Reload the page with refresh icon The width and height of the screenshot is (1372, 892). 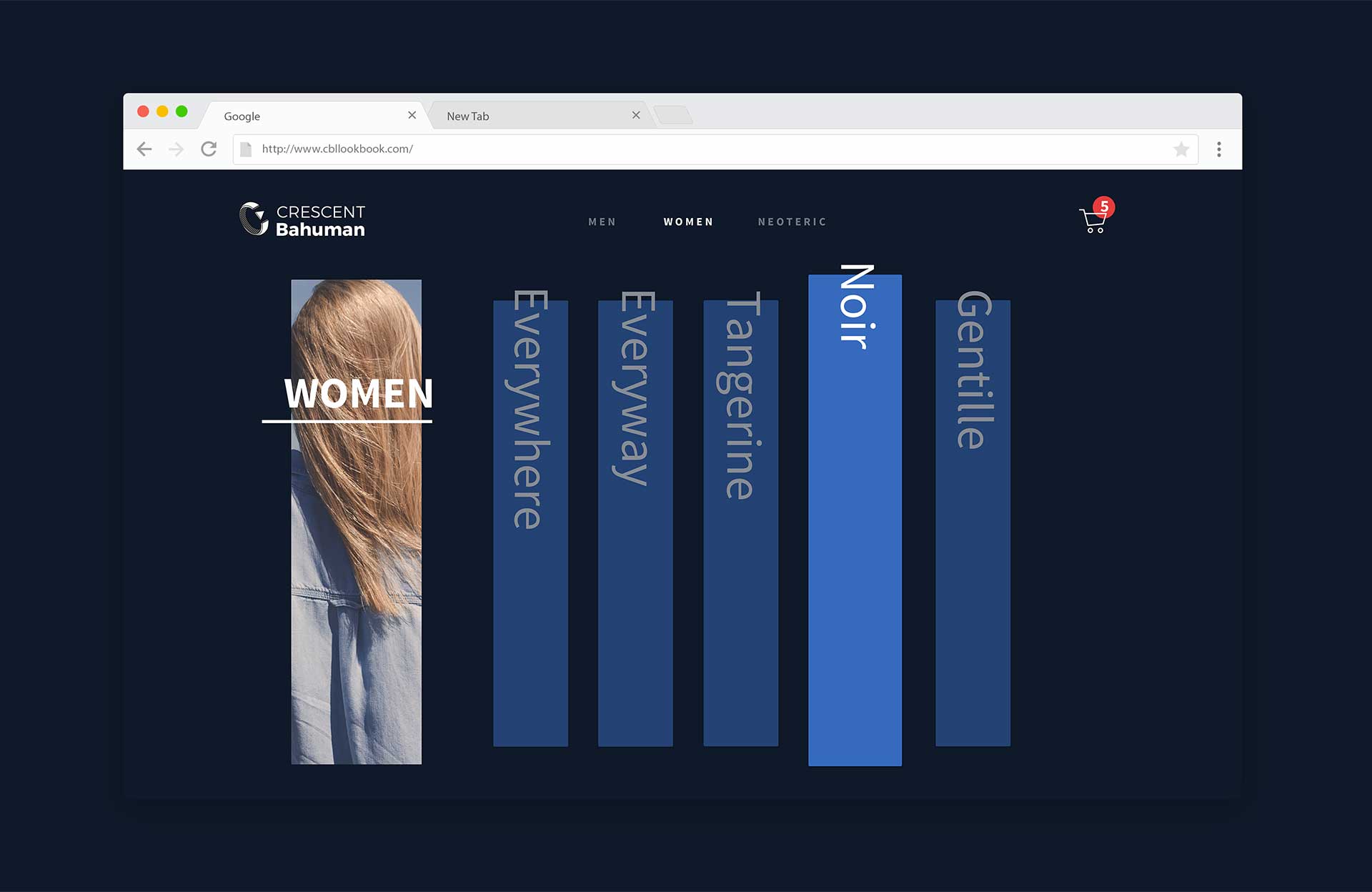pyautogui.click(x=209, y=149)
